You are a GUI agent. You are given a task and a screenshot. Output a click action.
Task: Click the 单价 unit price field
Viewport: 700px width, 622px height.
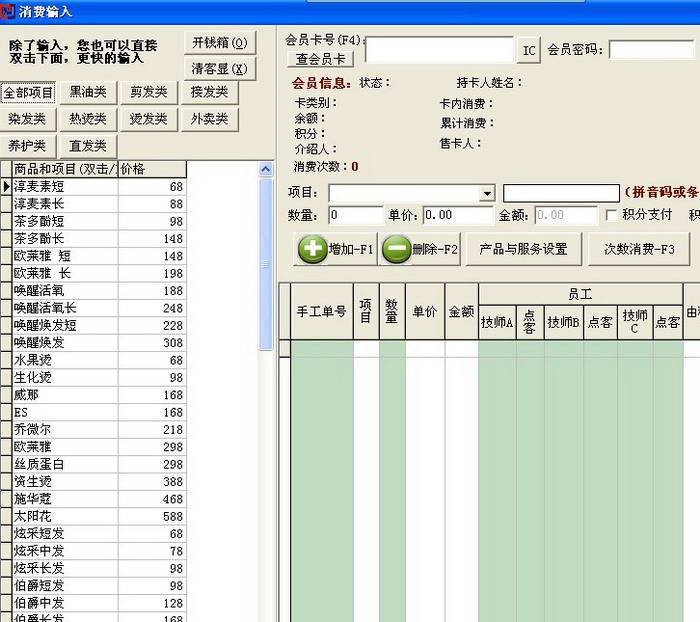point(458,215)
